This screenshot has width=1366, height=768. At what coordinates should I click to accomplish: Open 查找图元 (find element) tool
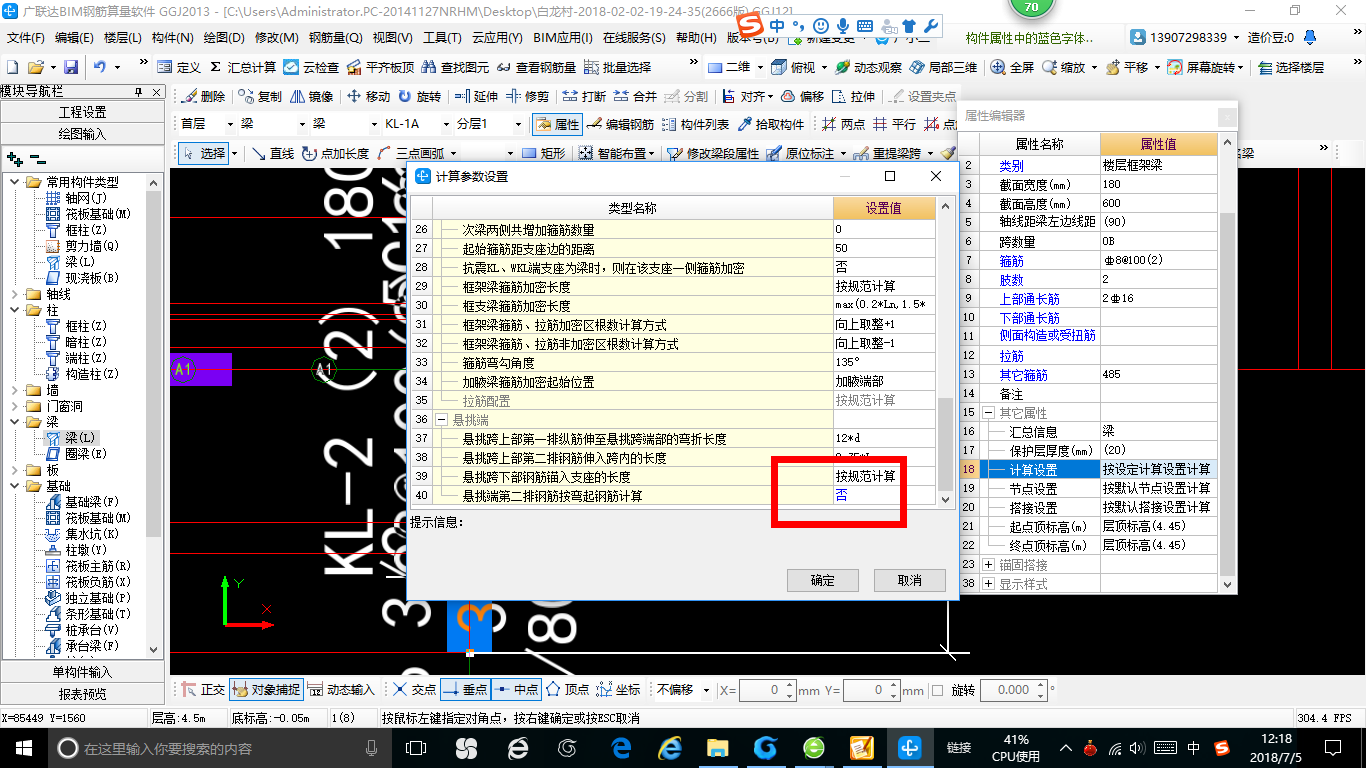tap(455, 67)
